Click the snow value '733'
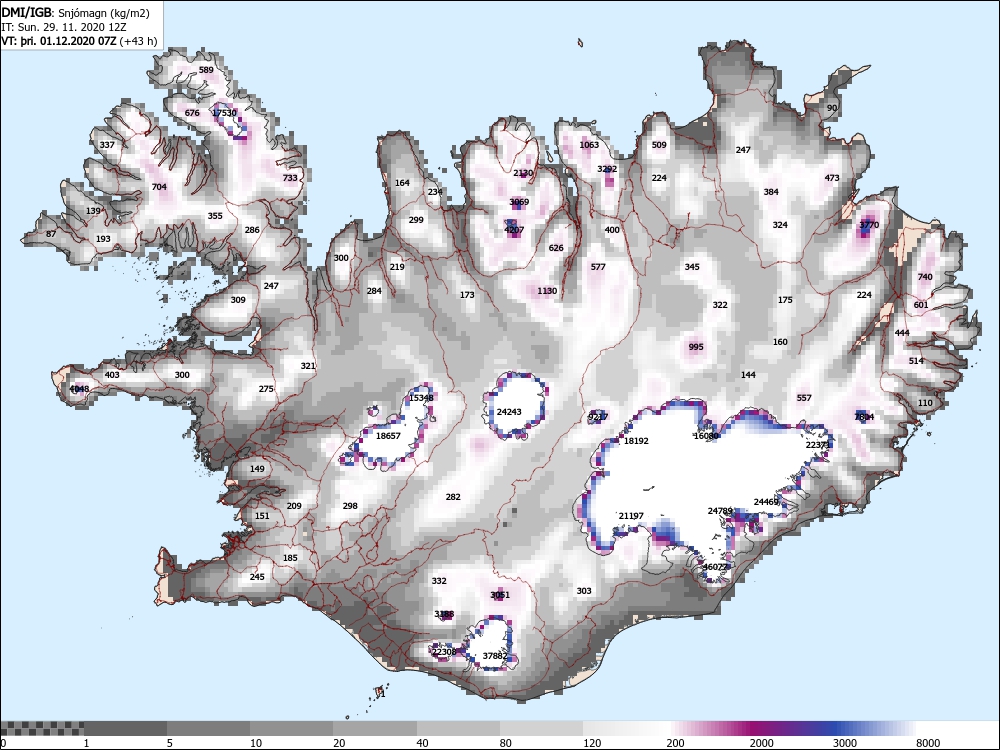The image size is (1000, 750). 290,178
